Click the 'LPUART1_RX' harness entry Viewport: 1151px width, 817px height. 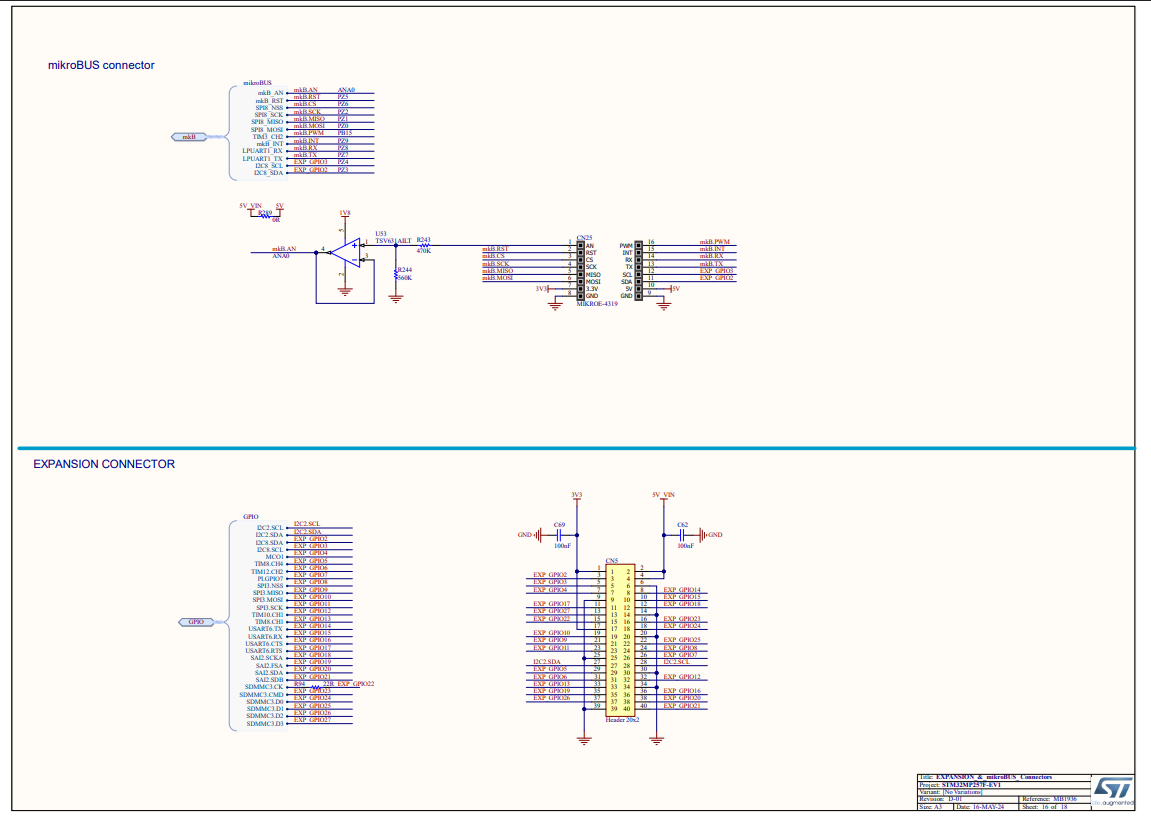(x=262, y=151)
